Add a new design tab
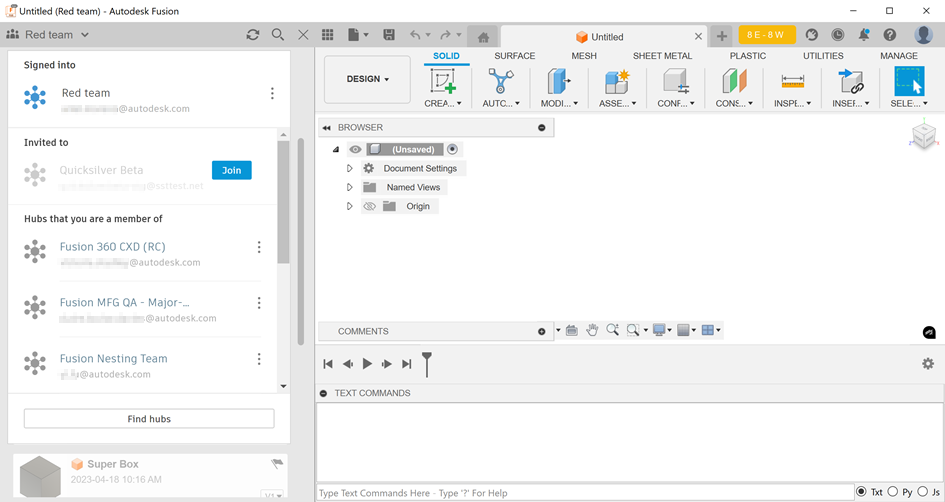945x502 pixels. pos(721,36)
